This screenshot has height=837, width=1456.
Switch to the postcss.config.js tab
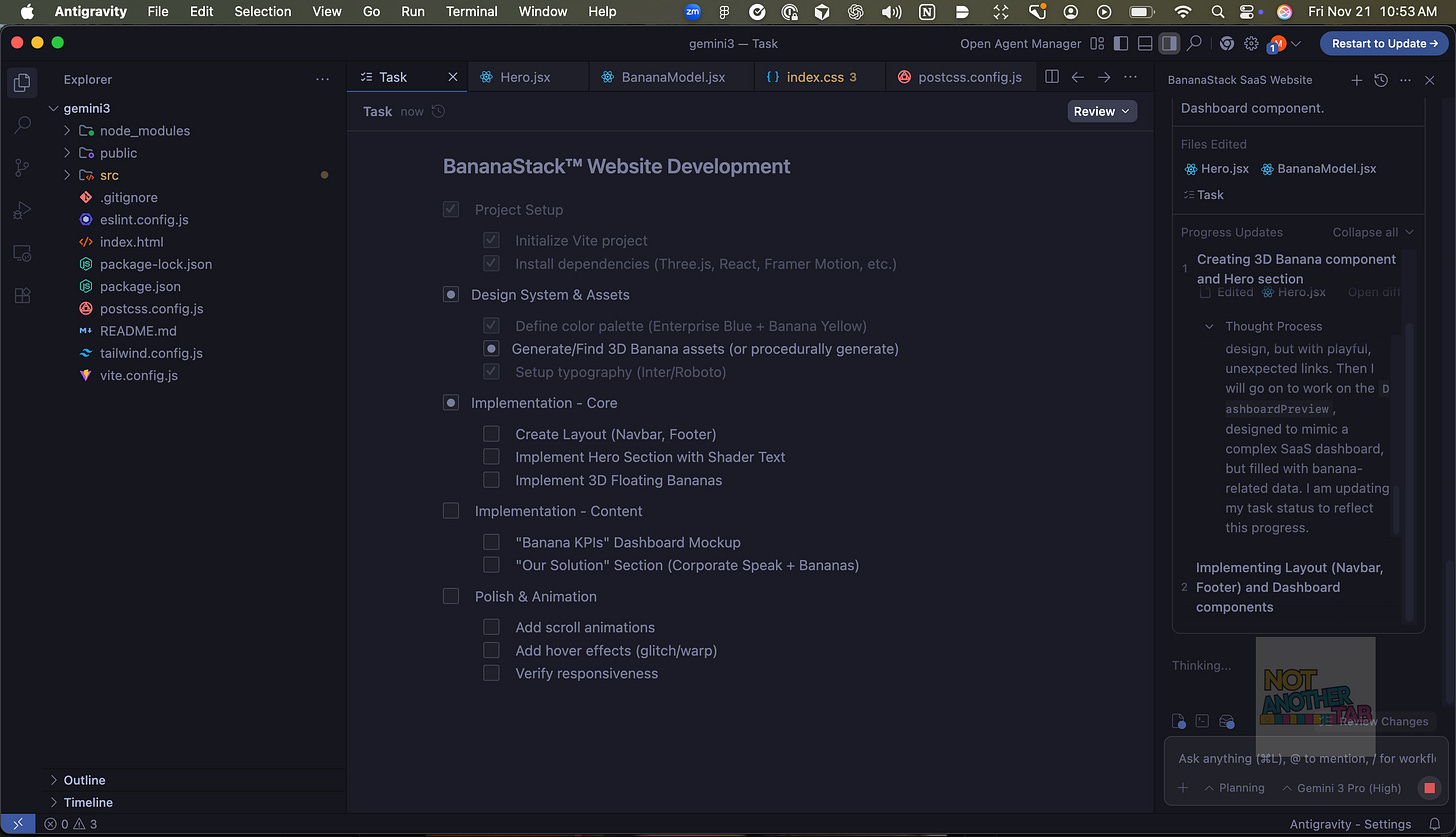click(959, 77)
